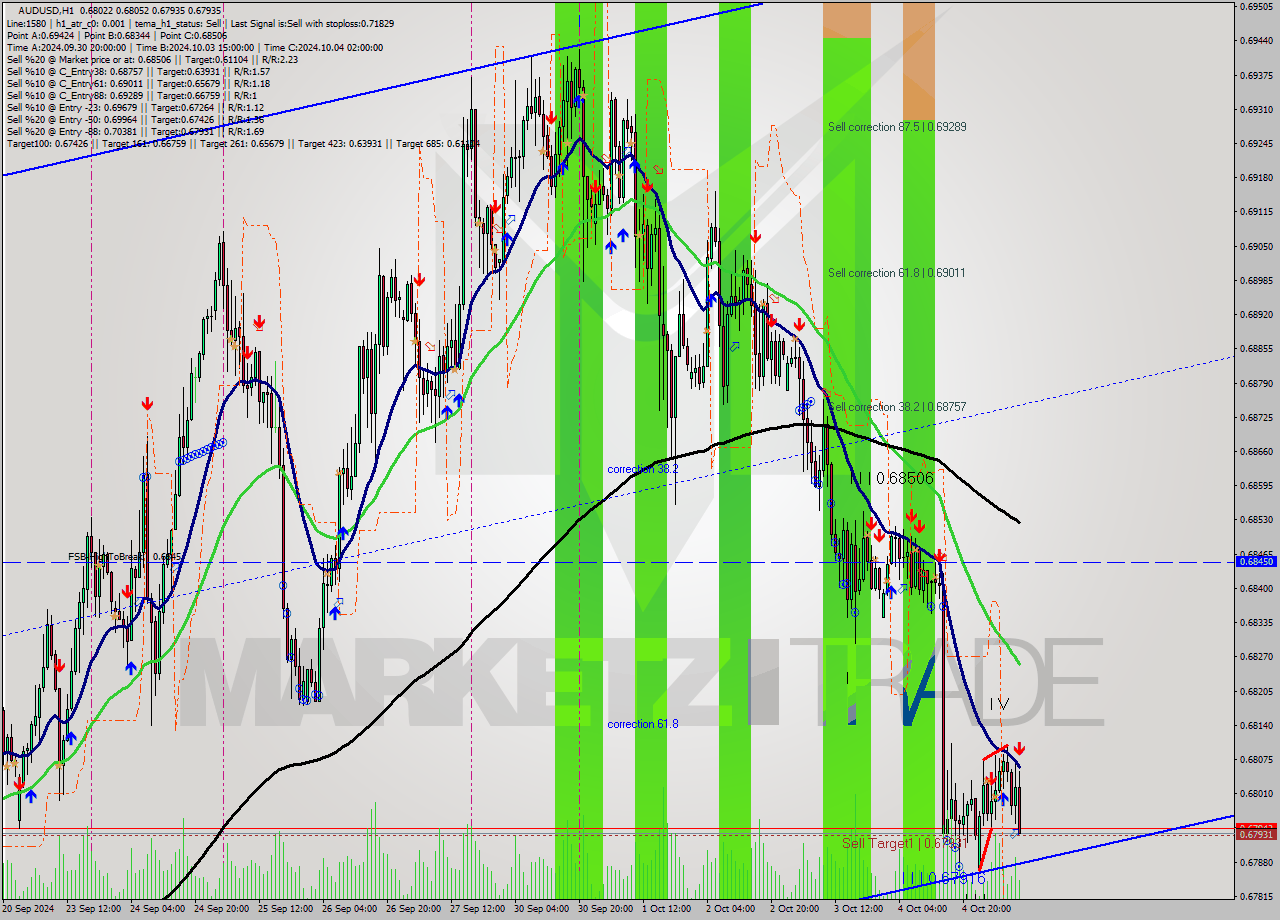Image resolution: width=1280 pixels, height=920 pixels.
Task: Click the 0.69050 price axis label
Action: point(1258,246)
